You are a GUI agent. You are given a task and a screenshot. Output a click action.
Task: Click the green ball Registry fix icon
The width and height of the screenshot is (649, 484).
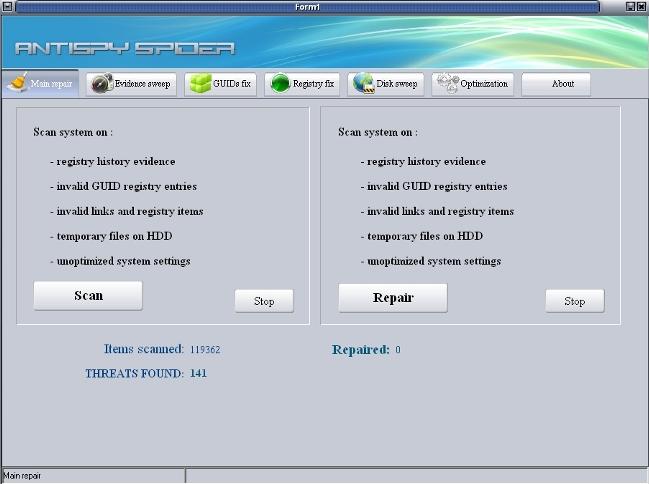pos(279,84)
